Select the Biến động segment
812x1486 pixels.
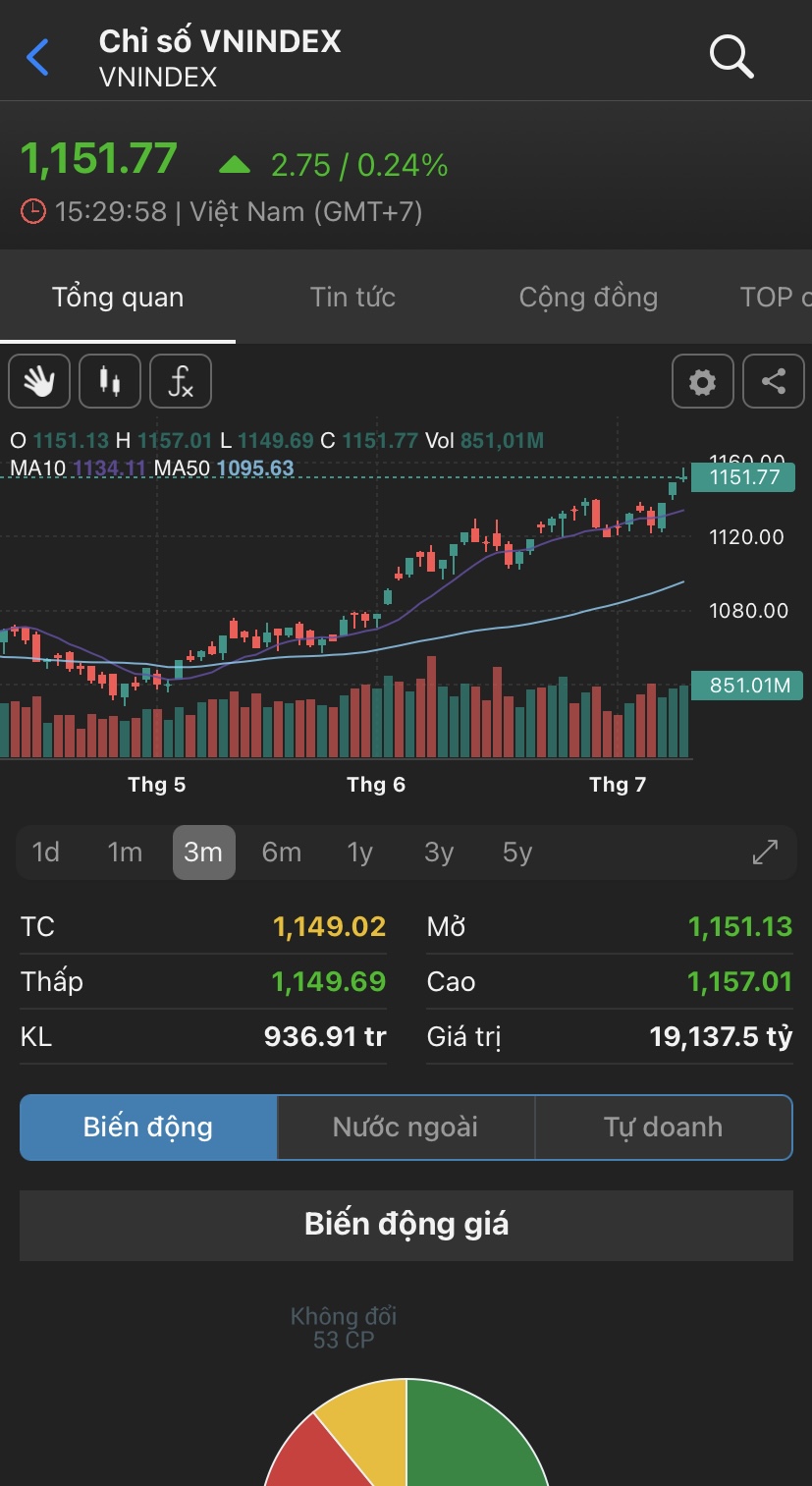(148, 1128)
